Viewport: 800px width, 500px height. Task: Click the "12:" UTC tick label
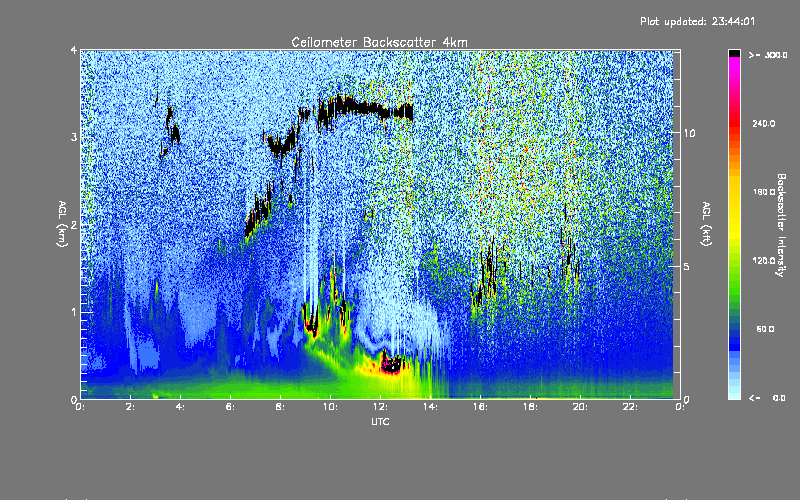[380, 407]
